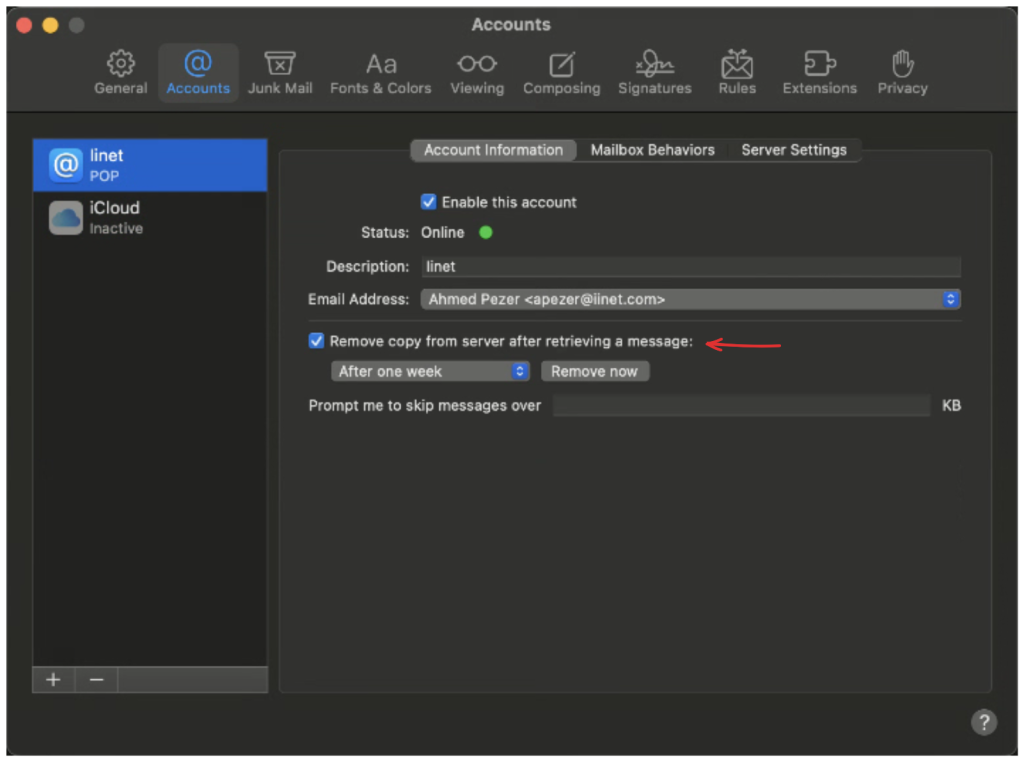This screenshot has width=1024, height=762.
Task: Open Composing preferences
Action: click(x=561, y=73)
